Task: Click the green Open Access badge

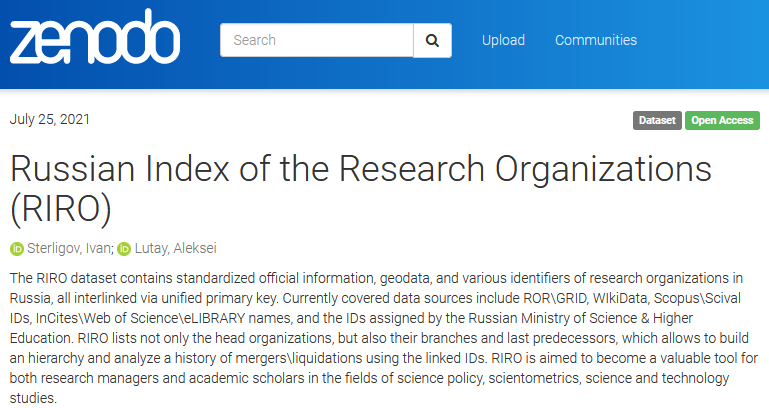Action: pyautogui.click(x=722, y=120)
